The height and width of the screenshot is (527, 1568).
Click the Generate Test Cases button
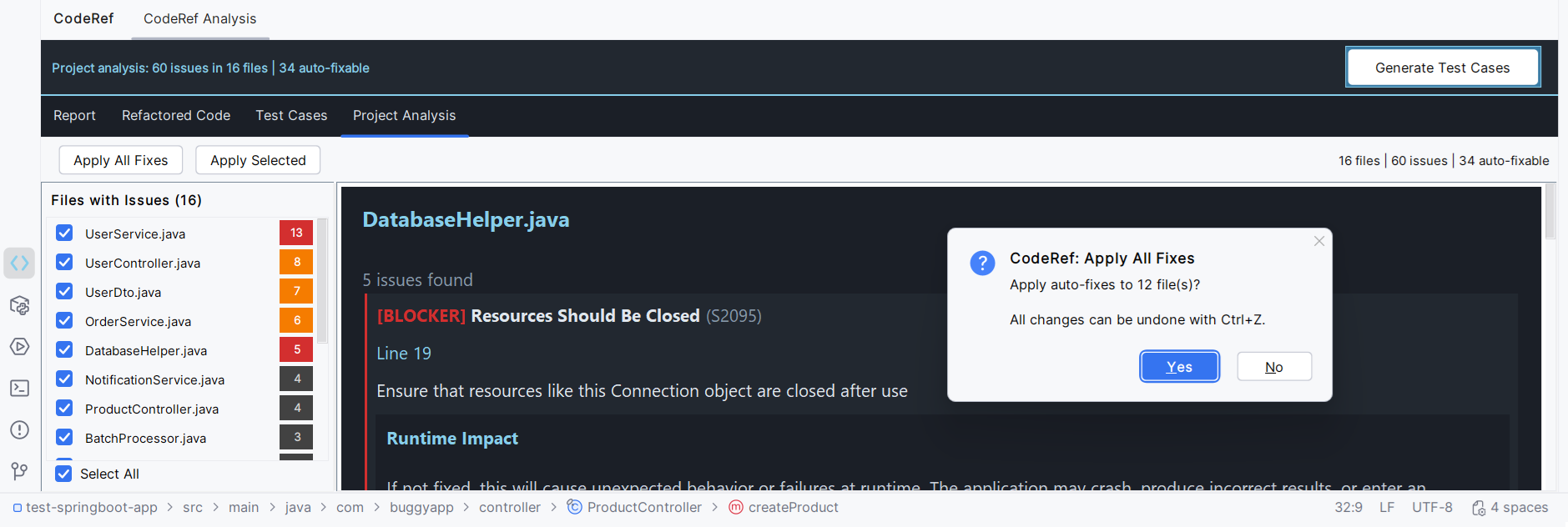[x=1442, y=68]
